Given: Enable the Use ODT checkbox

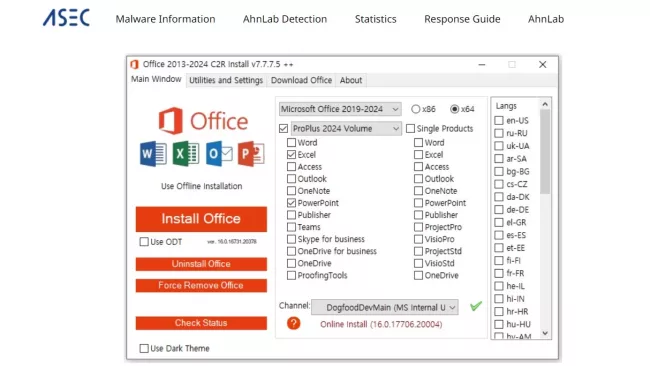Looking at the screenshot, I should coord(144,242).
